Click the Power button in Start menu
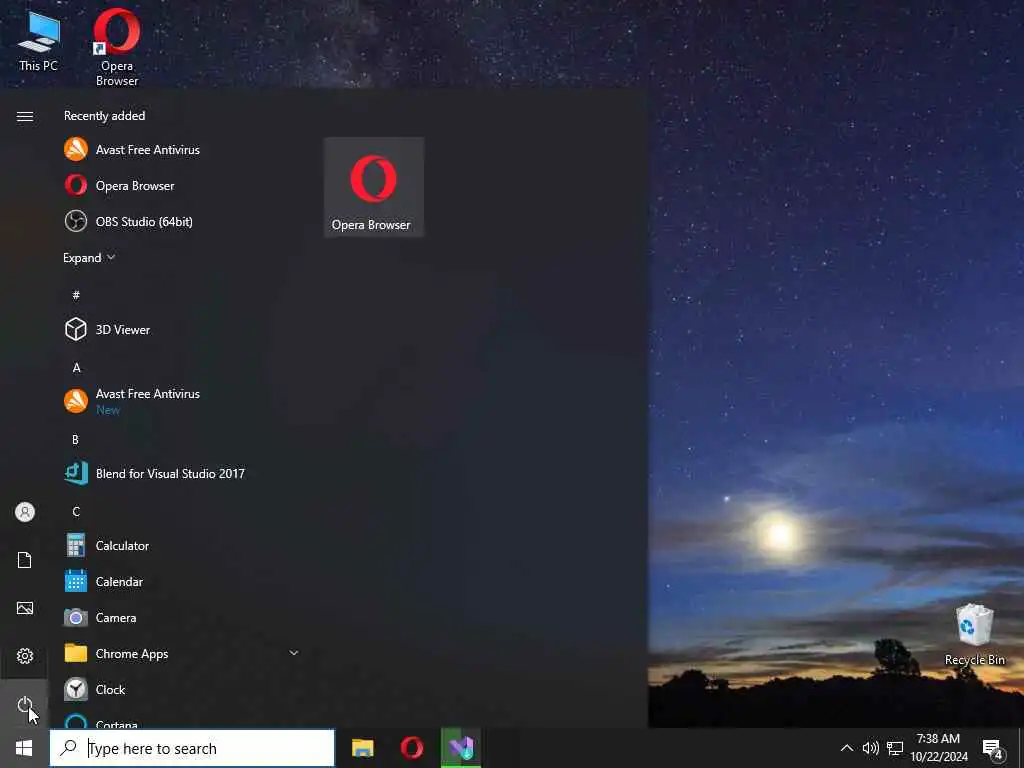The width and height of the screenshot is (1024, 768). tap(24, 704)
